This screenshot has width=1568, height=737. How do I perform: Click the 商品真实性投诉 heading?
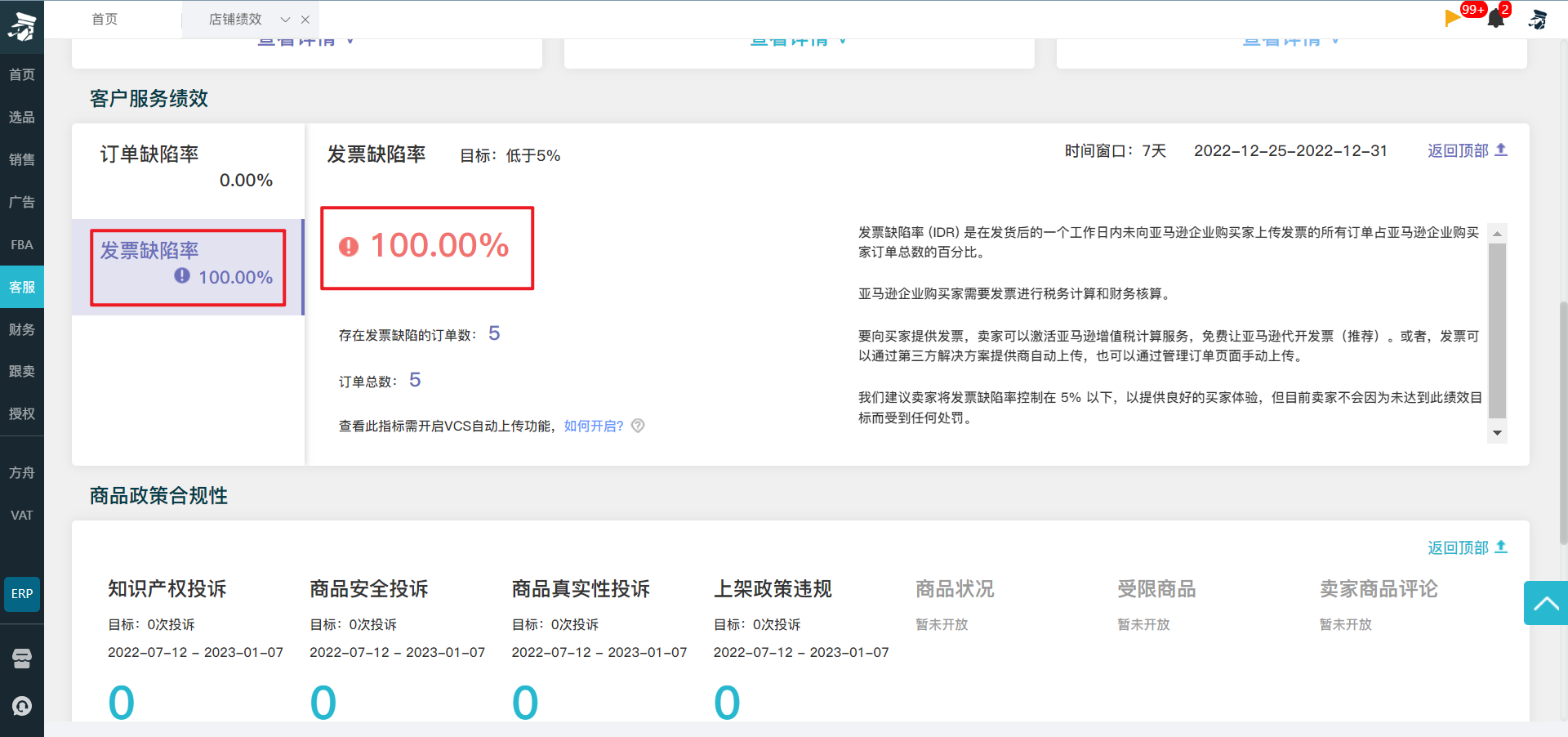coord(581,589)
